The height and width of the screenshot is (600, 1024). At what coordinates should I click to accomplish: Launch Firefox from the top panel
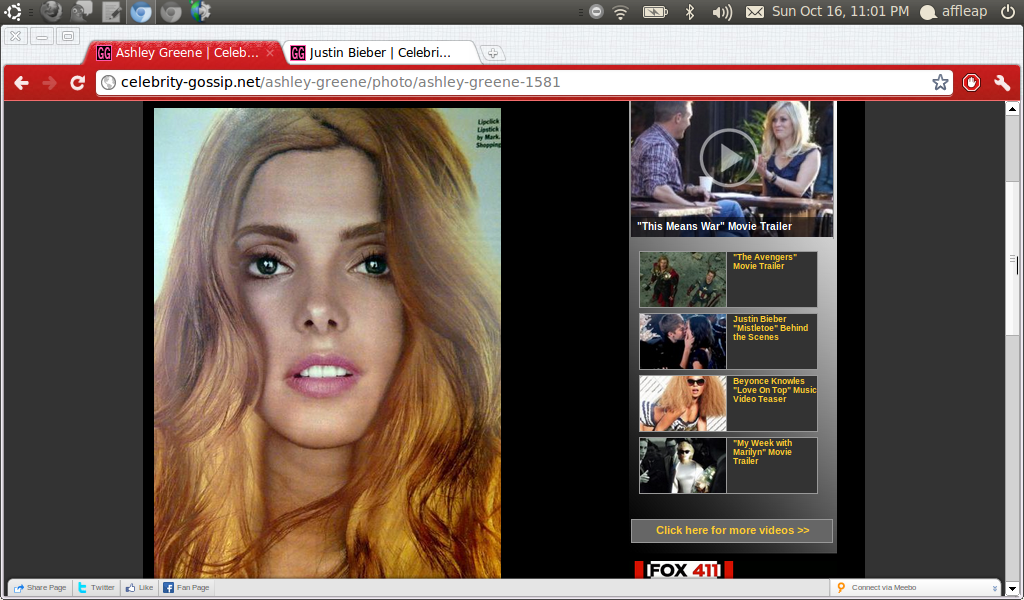(x=51, y=11)
